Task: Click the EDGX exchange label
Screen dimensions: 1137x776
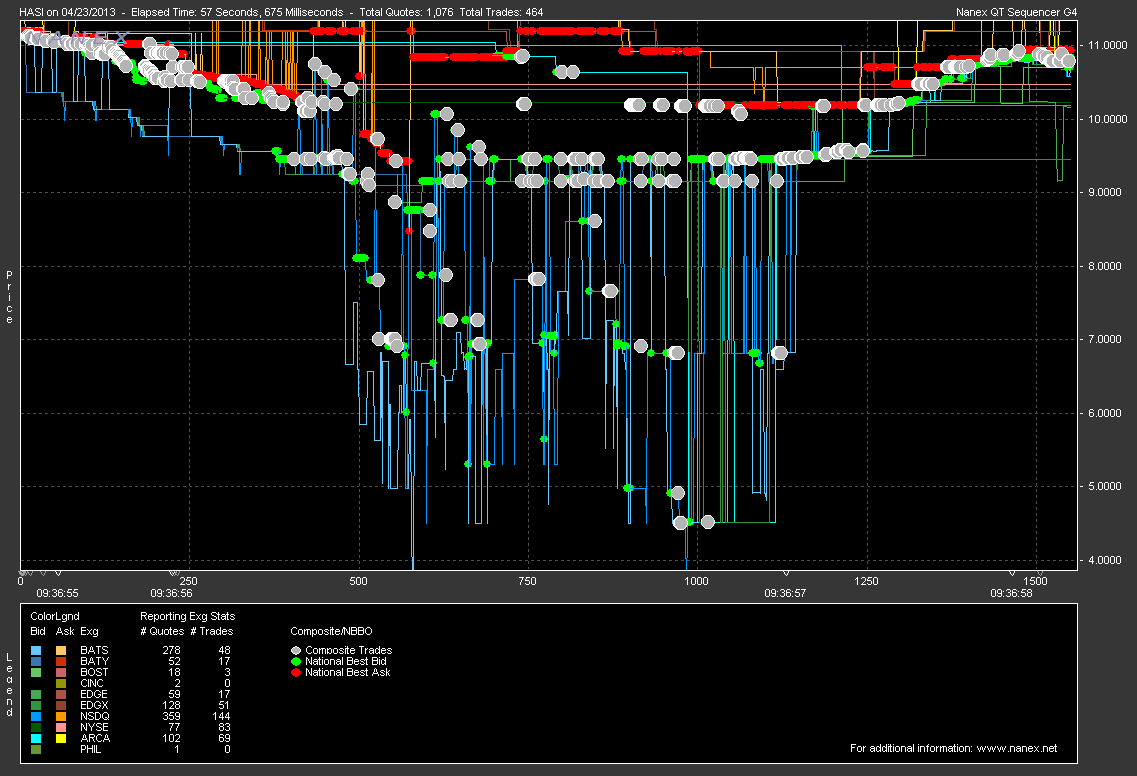Action: (x=94, y=705)
